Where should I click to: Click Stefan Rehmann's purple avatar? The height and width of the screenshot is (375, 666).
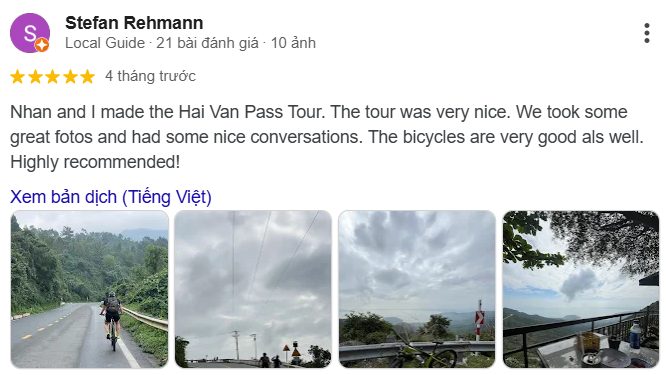coord(30,33)
